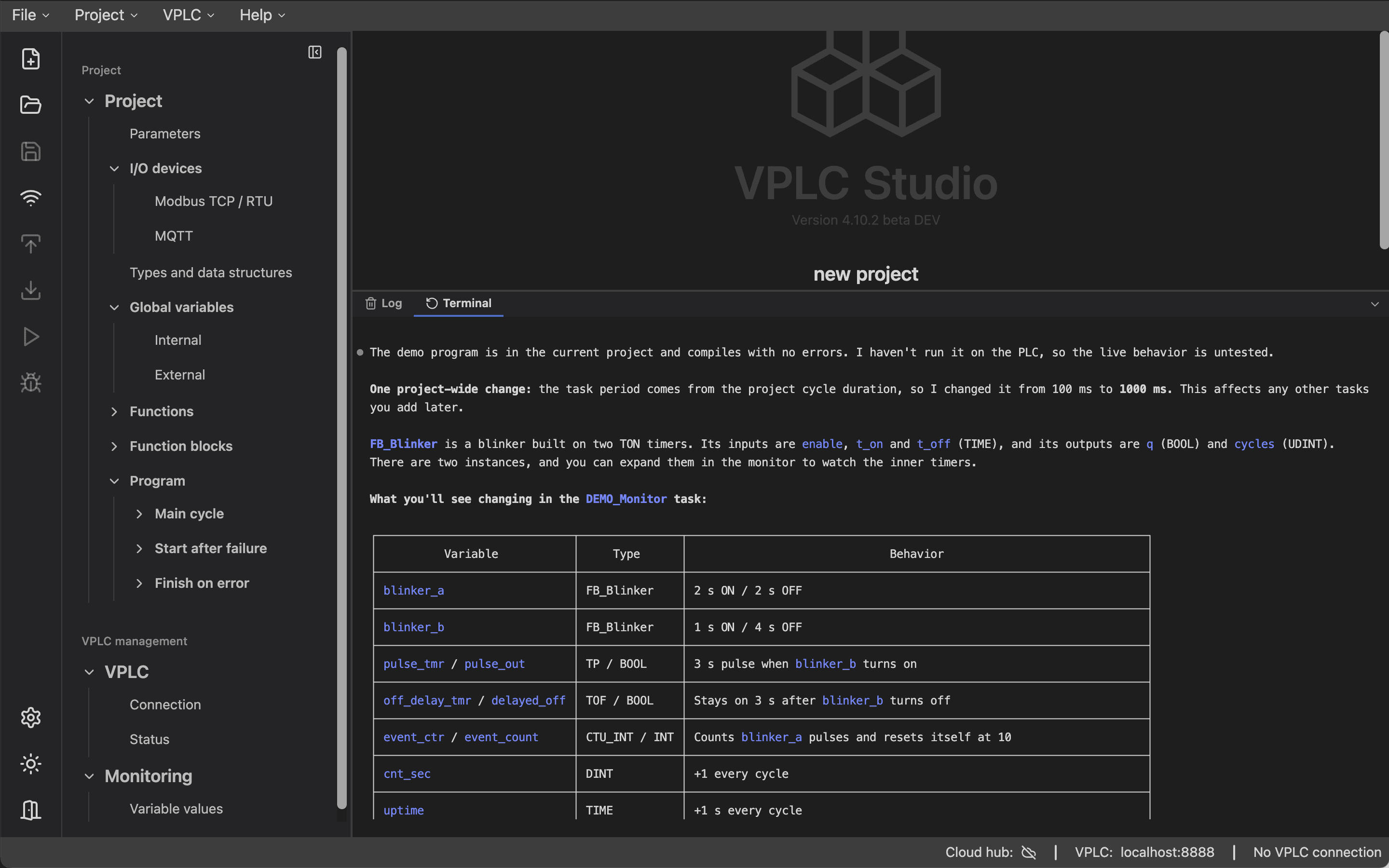The width and height of the screenshot is (1389, 868).
Task: Expand the Functions node
Action: pos(114,412)
